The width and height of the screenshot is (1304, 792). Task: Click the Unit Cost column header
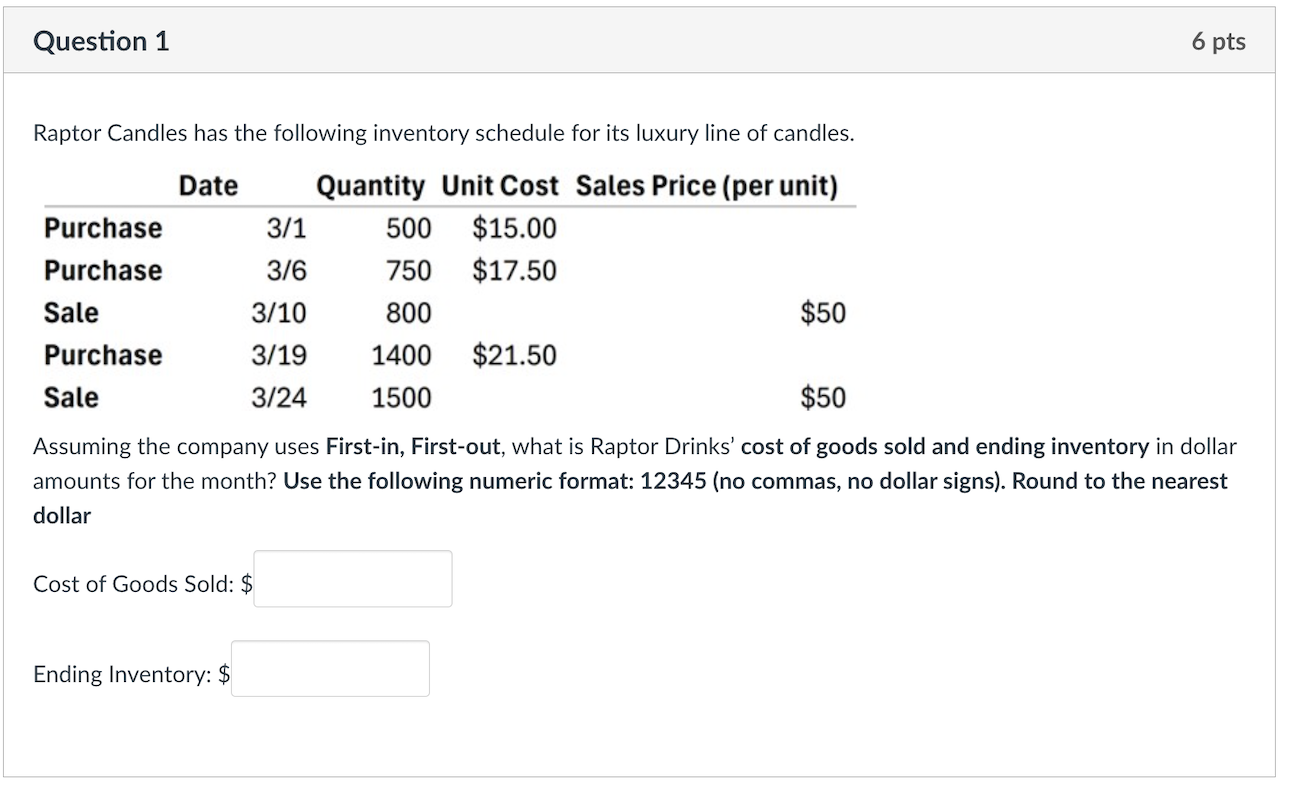click(x=499, y=185)
